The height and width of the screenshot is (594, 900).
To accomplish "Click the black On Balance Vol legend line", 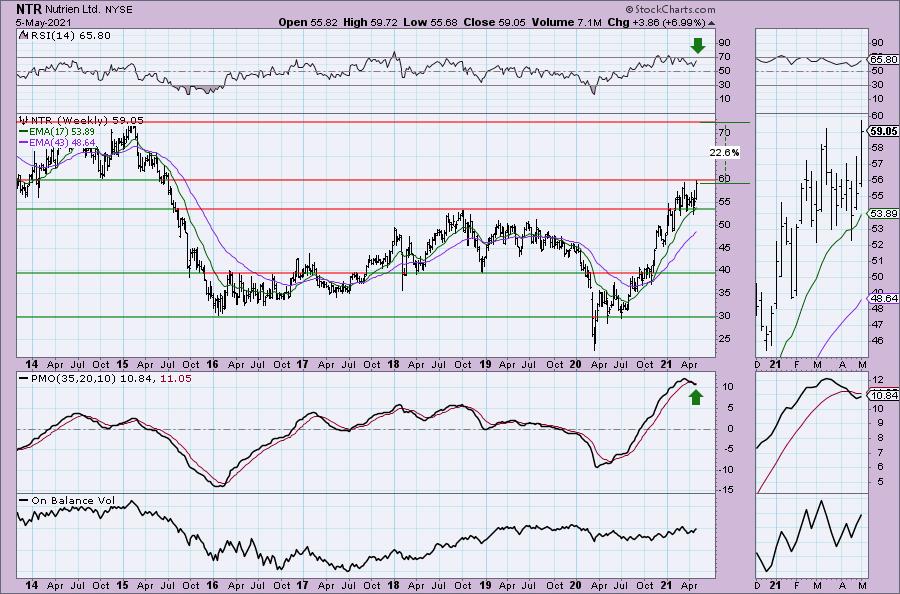I will [24, 500].
